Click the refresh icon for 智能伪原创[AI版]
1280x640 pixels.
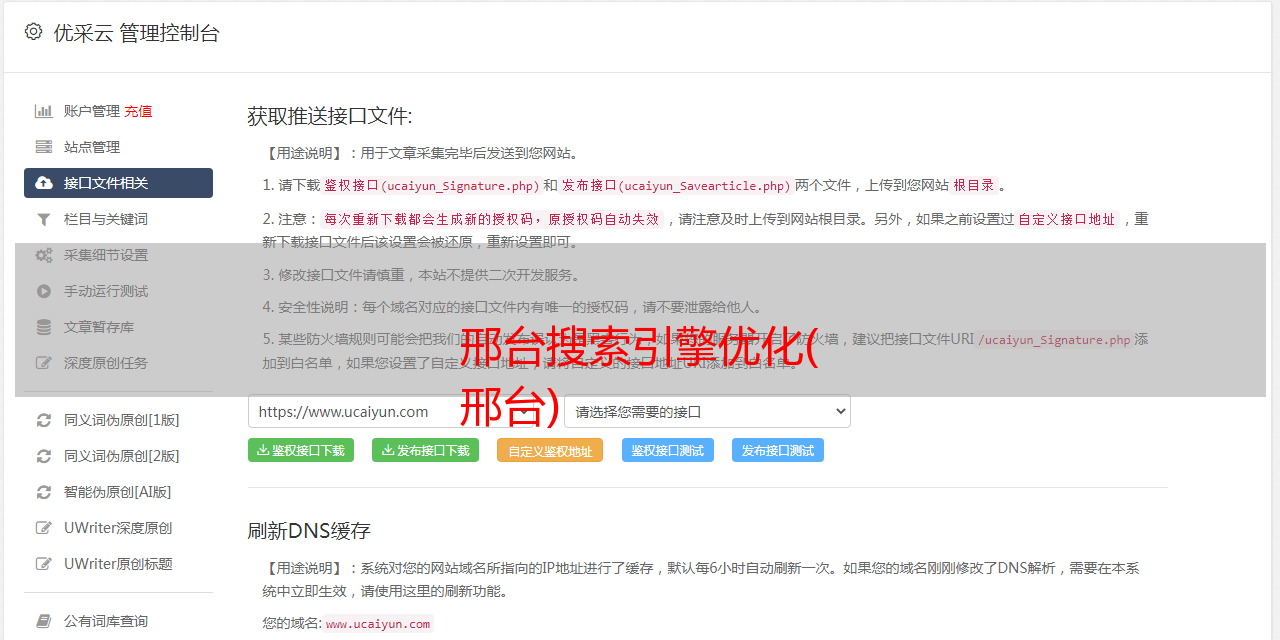pos(44,492)
